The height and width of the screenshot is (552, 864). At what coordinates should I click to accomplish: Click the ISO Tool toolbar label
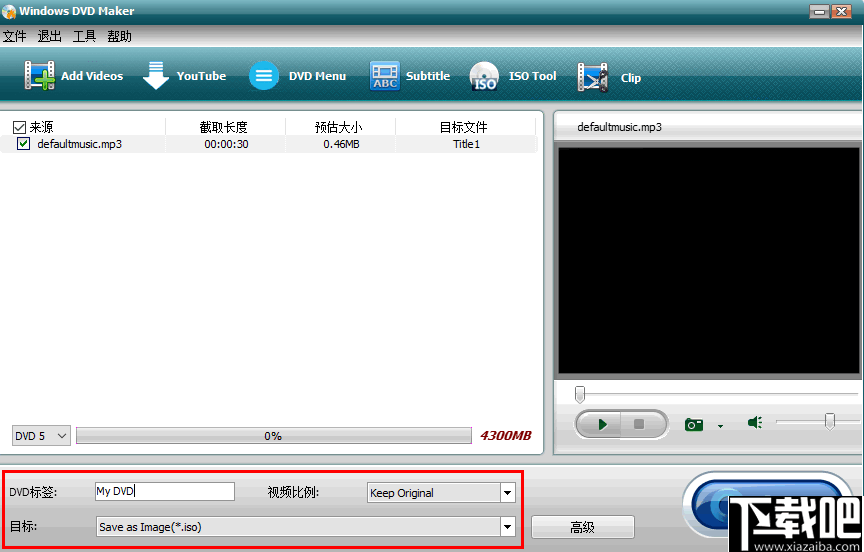tap(532, 76)
